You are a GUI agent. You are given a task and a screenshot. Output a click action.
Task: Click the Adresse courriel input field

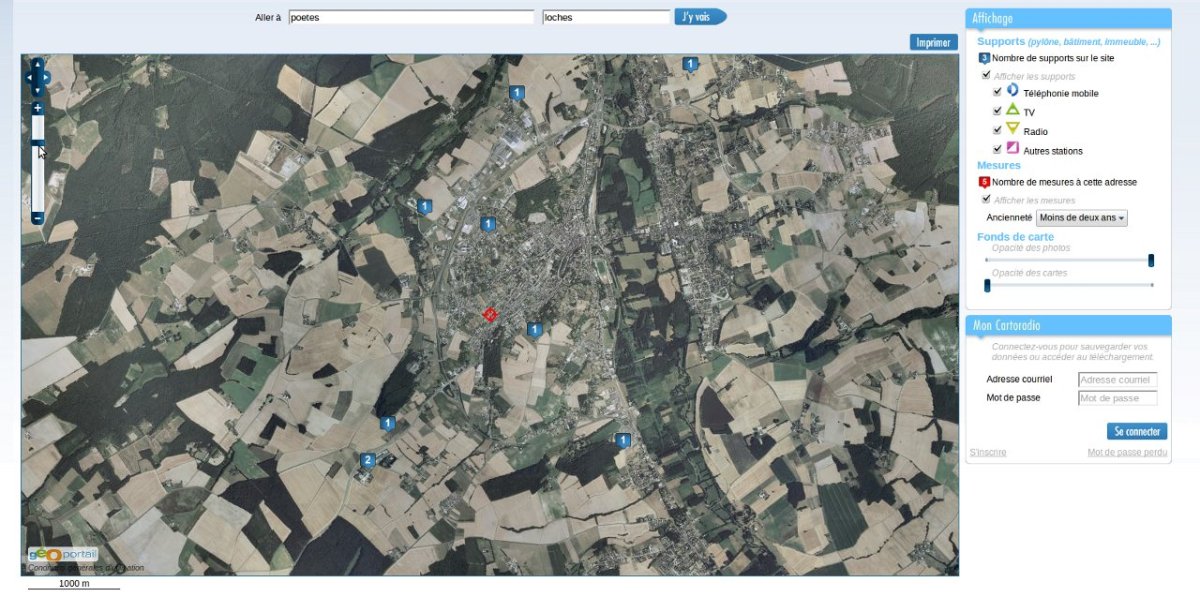pos(1117,380)
